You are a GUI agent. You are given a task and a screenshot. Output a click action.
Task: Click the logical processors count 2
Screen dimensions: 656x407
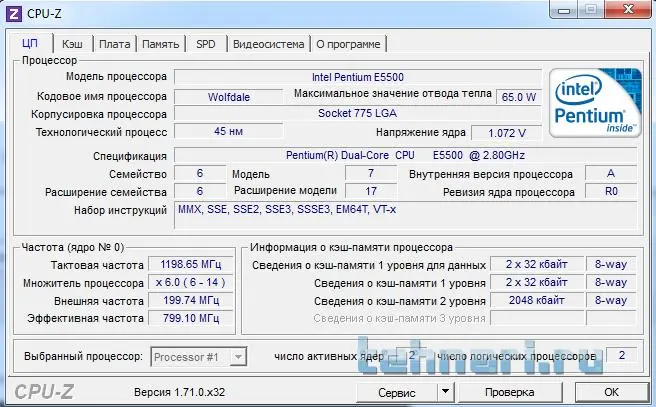[x=622, y=355]
